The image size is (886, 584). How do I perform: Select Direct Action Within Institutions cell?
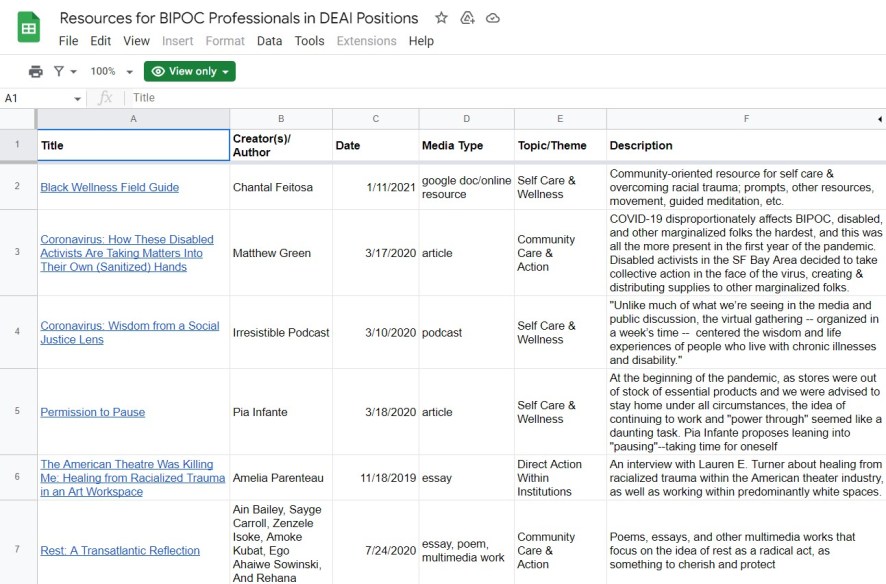(560, 477)
